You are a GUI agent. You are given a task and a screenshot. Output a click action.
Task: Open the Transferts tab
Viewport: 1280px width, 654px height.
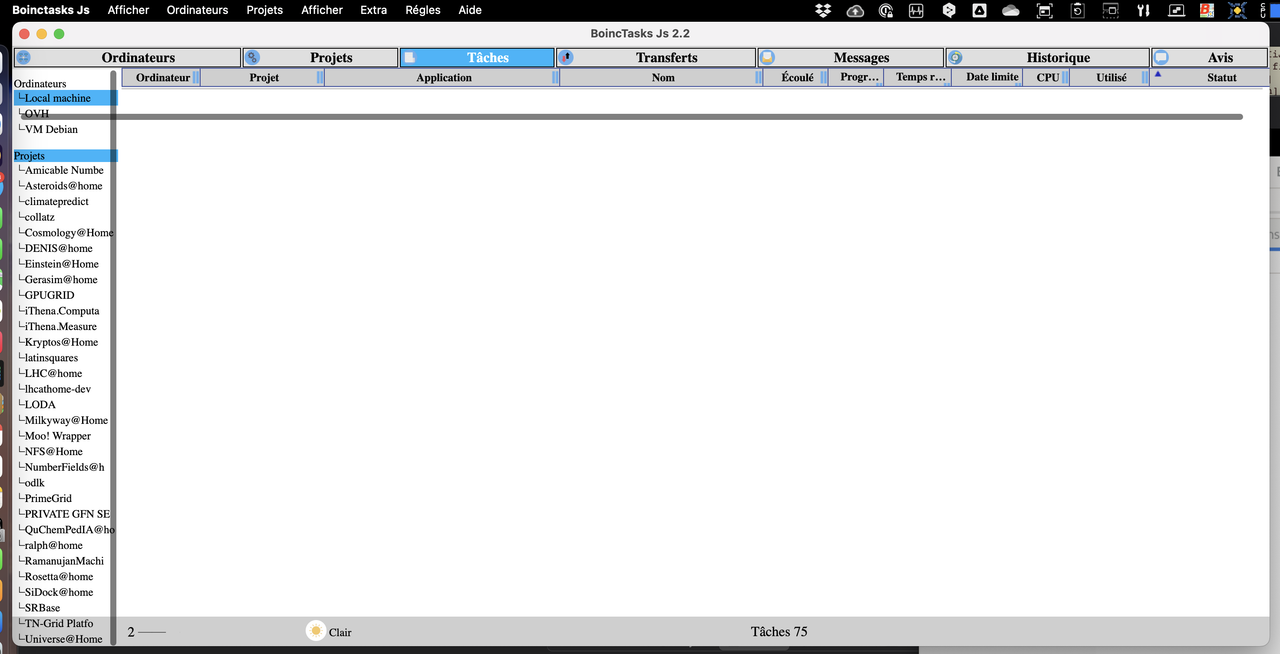coord(656,58)
